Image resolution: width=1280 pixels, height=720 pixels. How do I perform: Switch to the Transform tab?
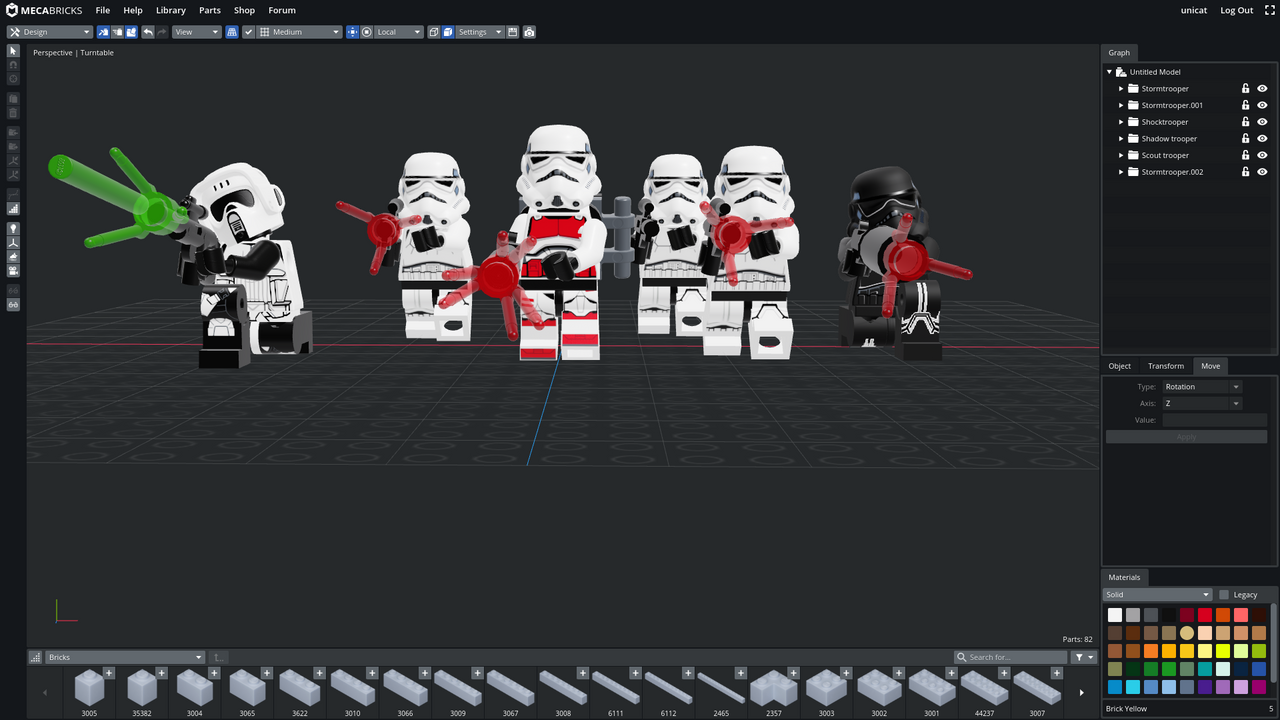1166,366
